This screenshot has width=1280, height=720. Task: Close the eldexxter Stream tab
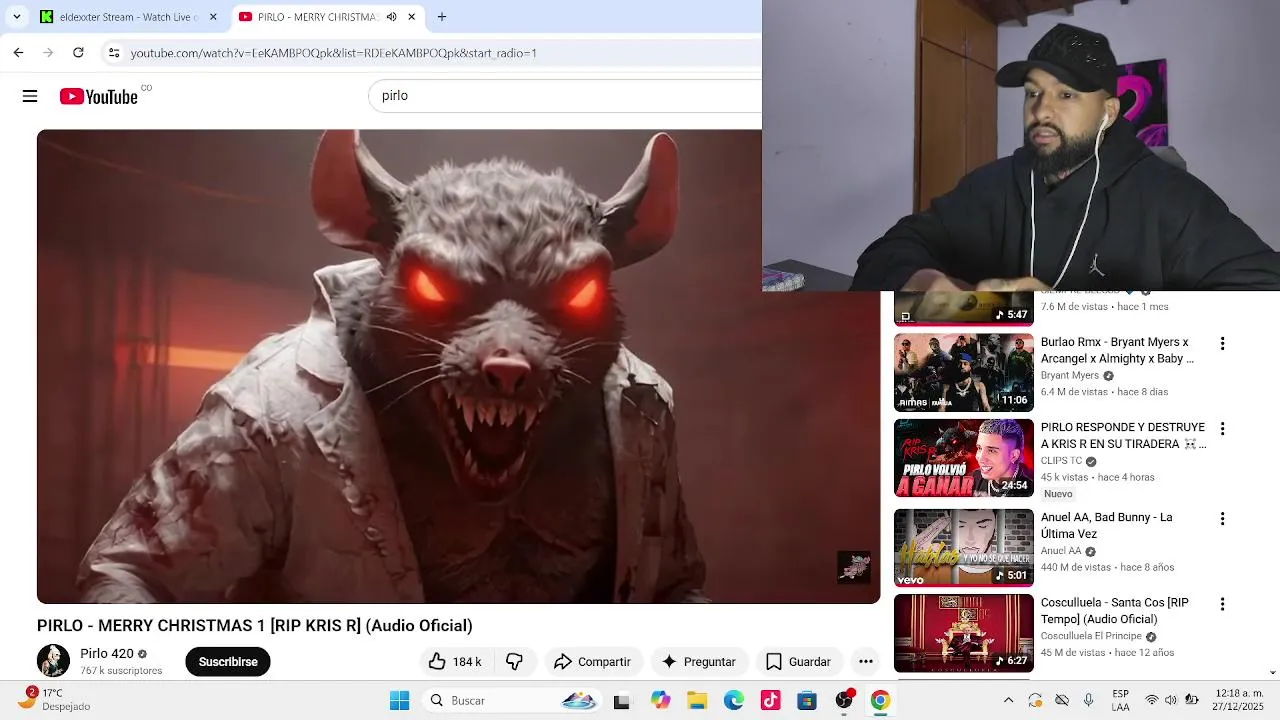pos(212,17)
